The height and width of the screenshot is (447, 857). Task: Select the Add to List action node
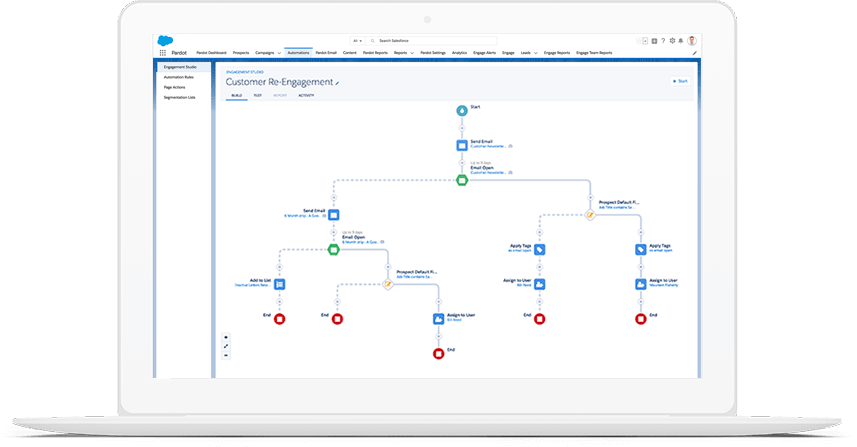(280, 284)
